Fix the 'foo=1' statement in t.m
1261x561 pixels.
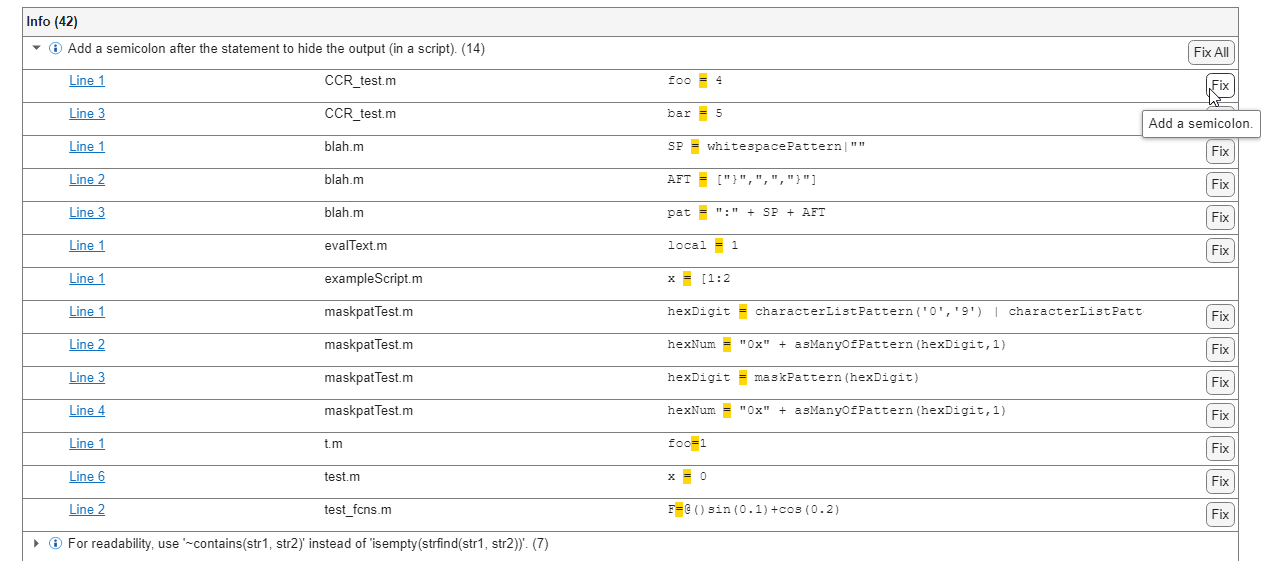coord(1219,449)
